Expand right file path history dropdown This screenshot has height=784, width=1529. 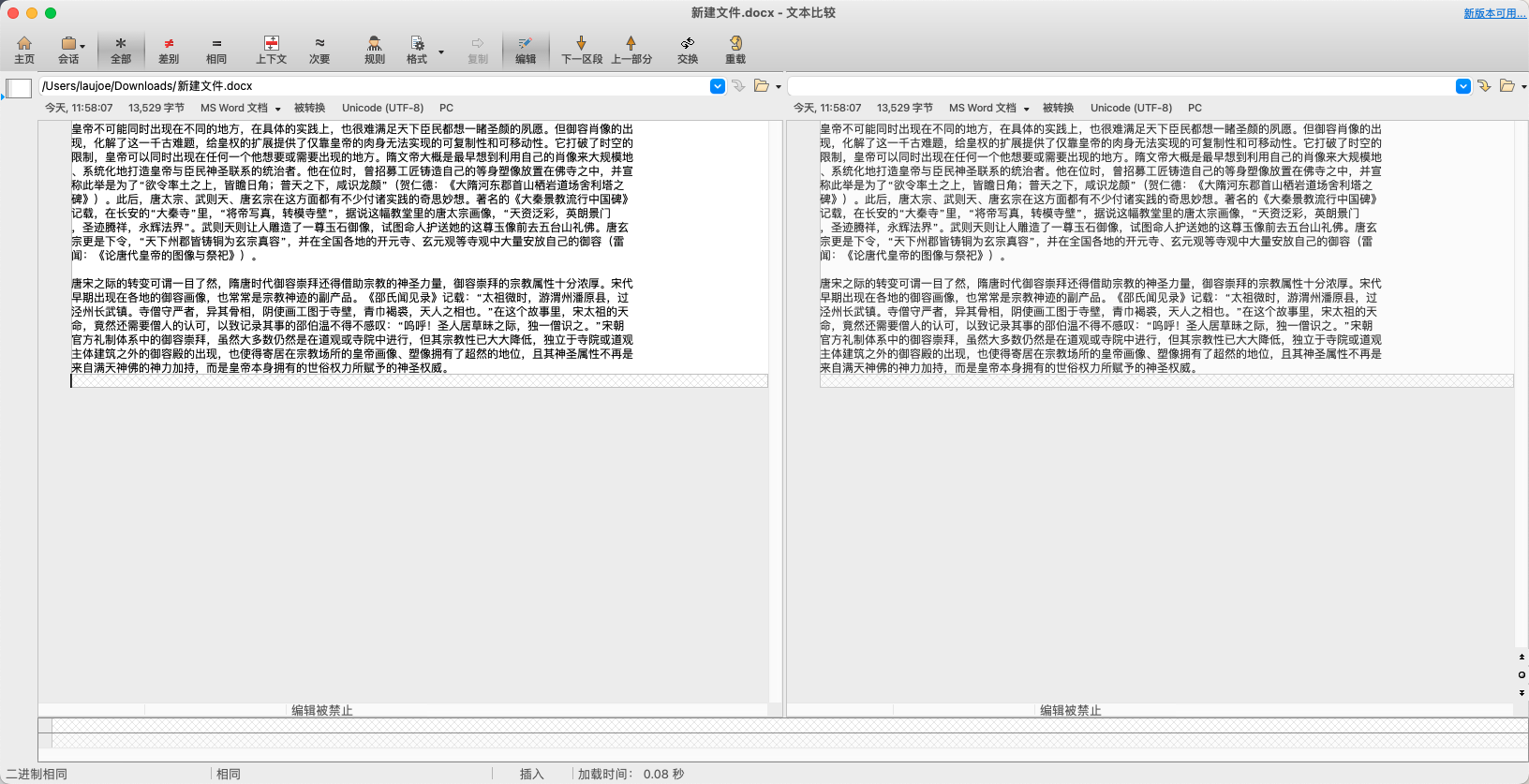click(1463, 86)
